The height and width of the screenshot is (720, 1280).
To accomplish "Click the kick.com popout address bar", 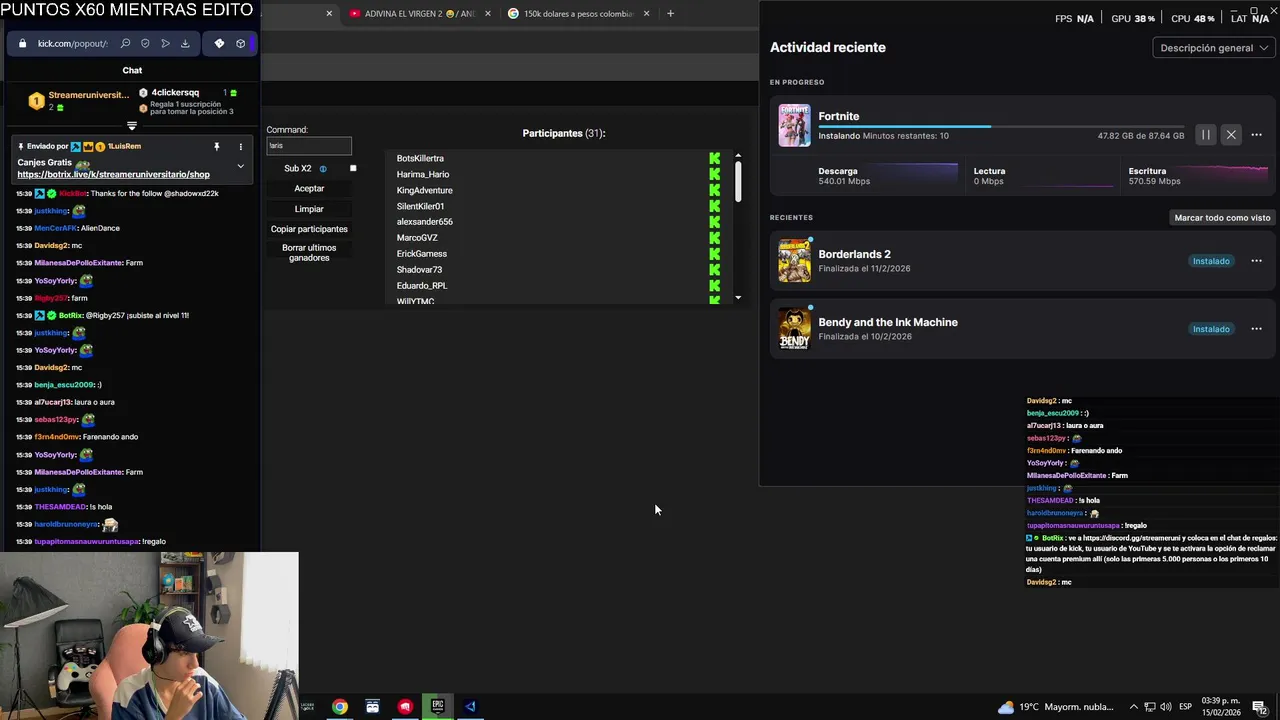I will tap(72, 44).
